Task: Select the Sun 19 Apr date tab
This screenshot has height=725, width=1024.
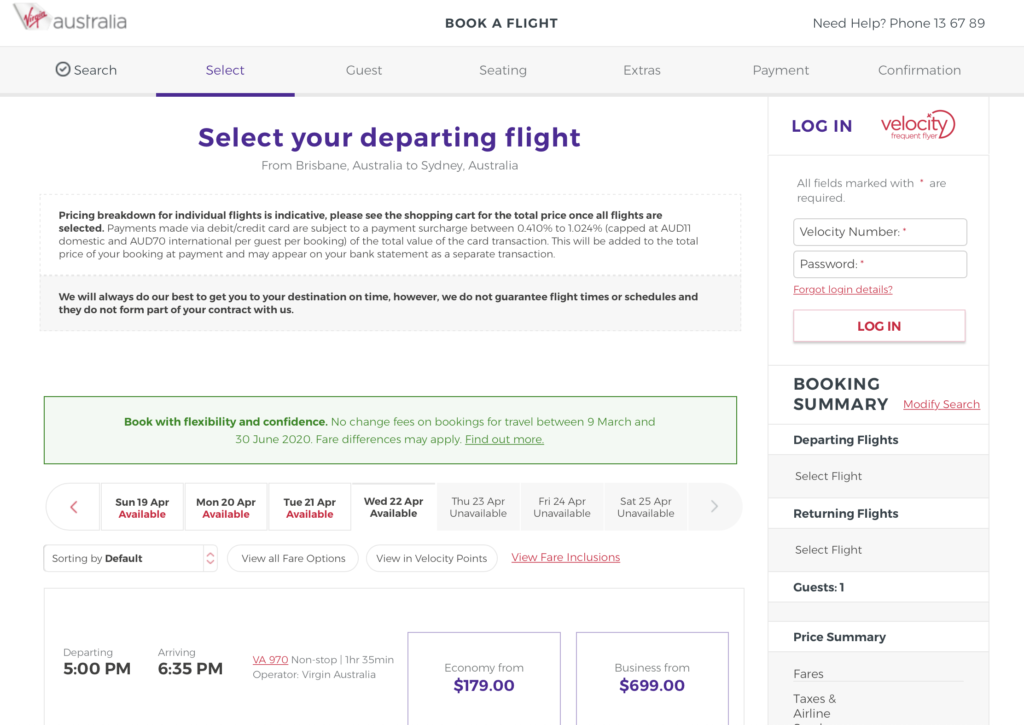Action: [x=142, y=508]
